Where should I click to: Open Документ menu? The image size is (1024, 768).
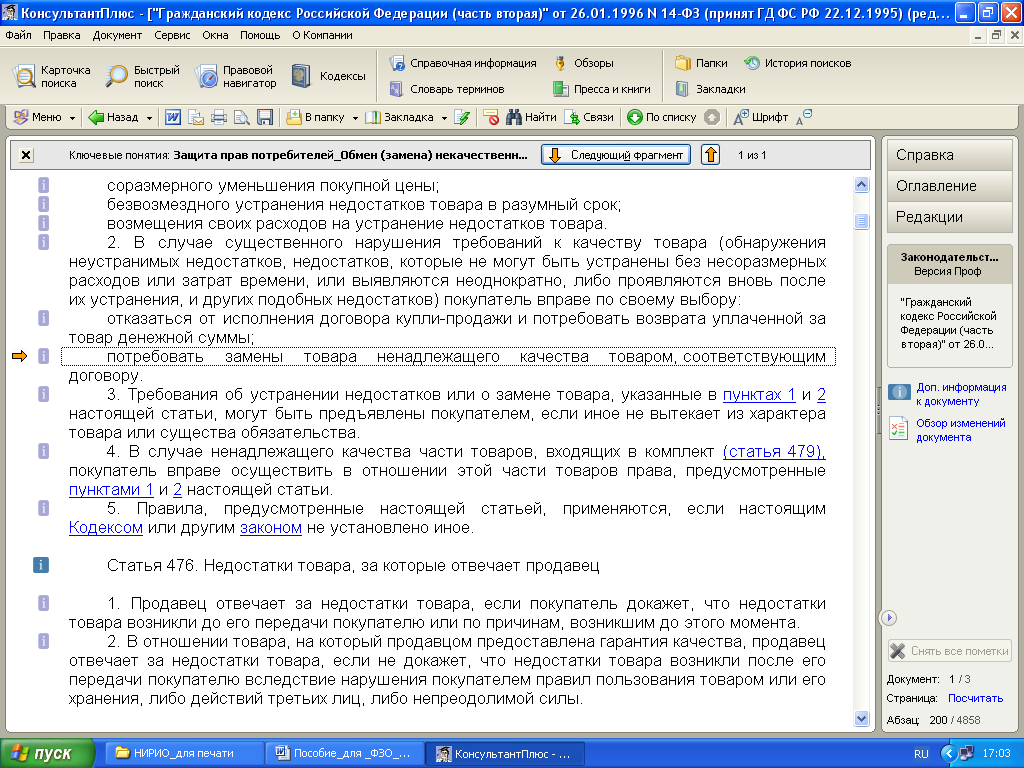[117, 35]
